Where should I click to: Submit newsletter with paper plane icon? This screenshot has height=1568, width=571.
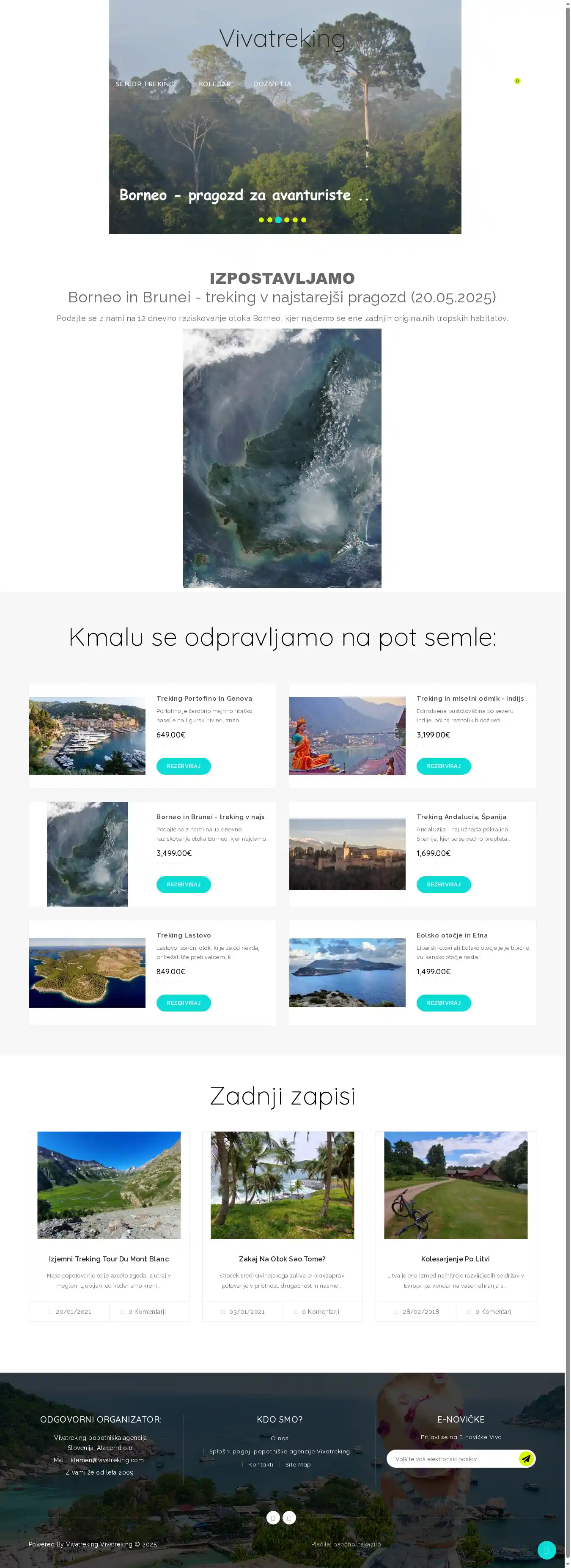pos(526,1458)
